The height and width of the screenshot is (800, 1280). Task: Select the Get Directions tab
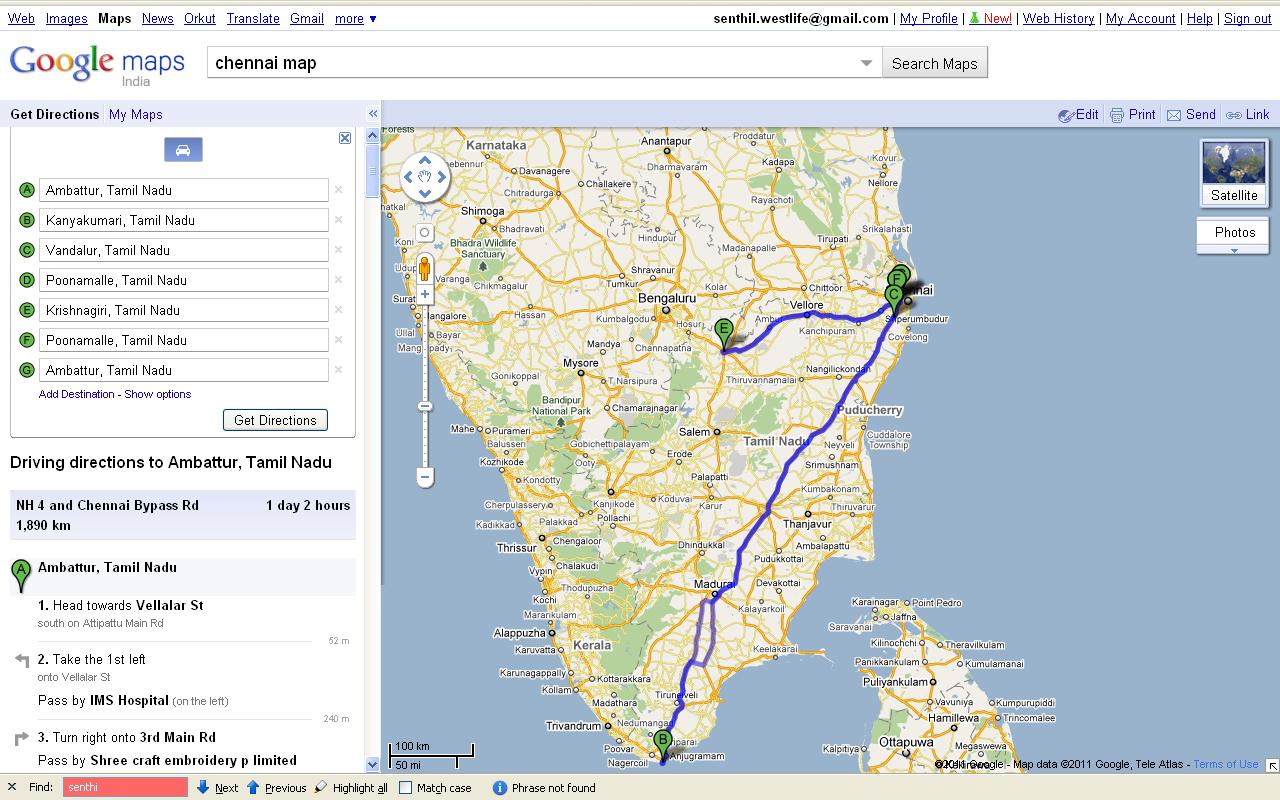click(55, 114)
